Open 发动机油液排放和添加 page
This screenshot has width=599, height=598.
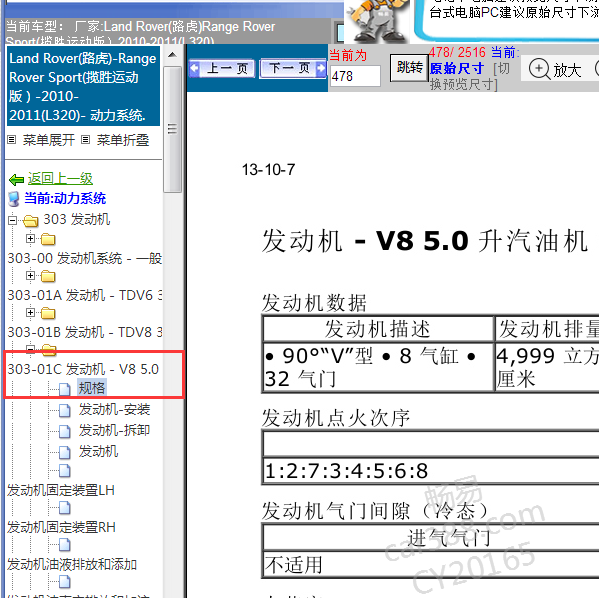(x=72, y=564)
